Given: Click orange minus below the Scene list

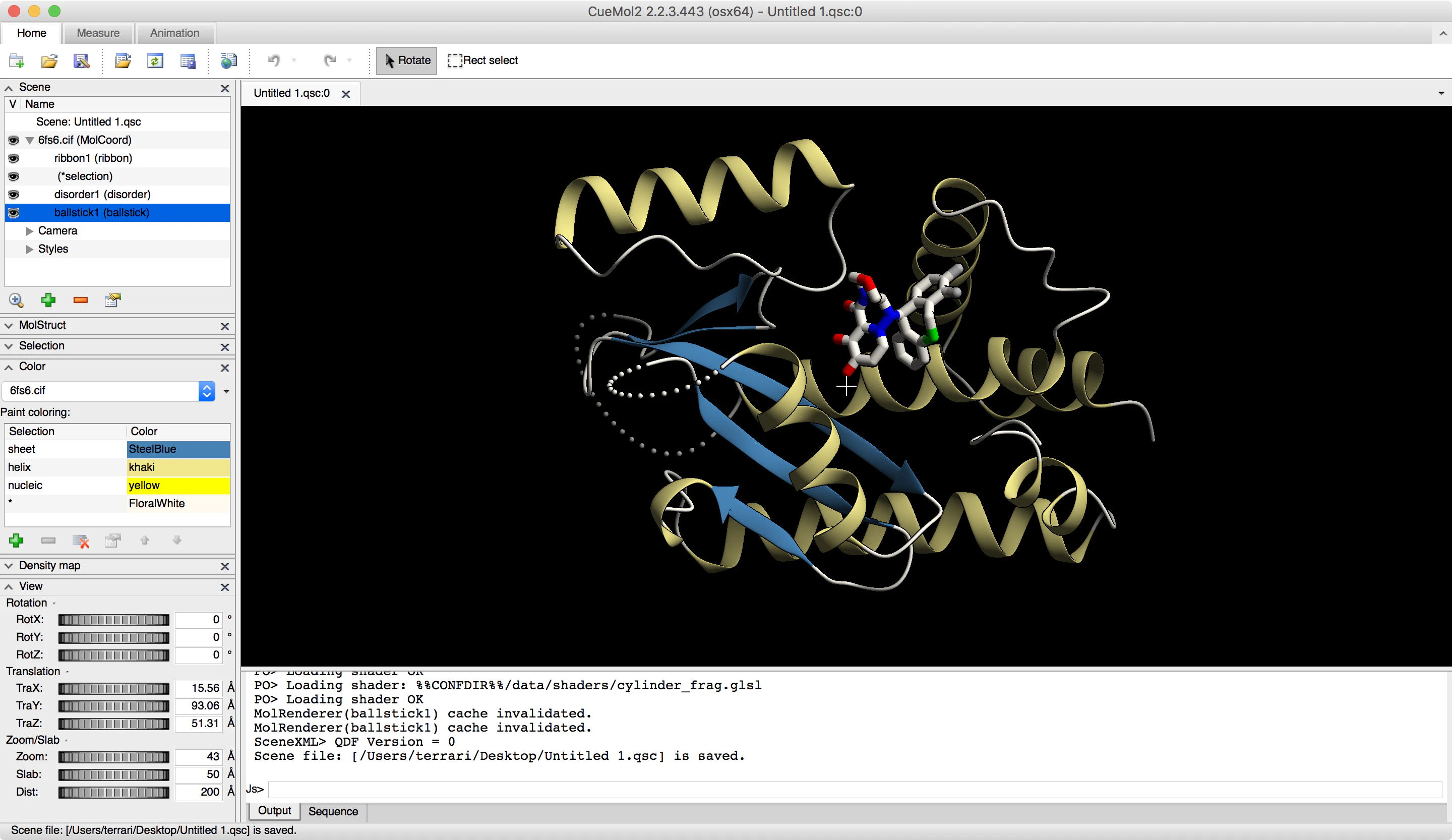Looking at the screenshot, I should (81, 299).
